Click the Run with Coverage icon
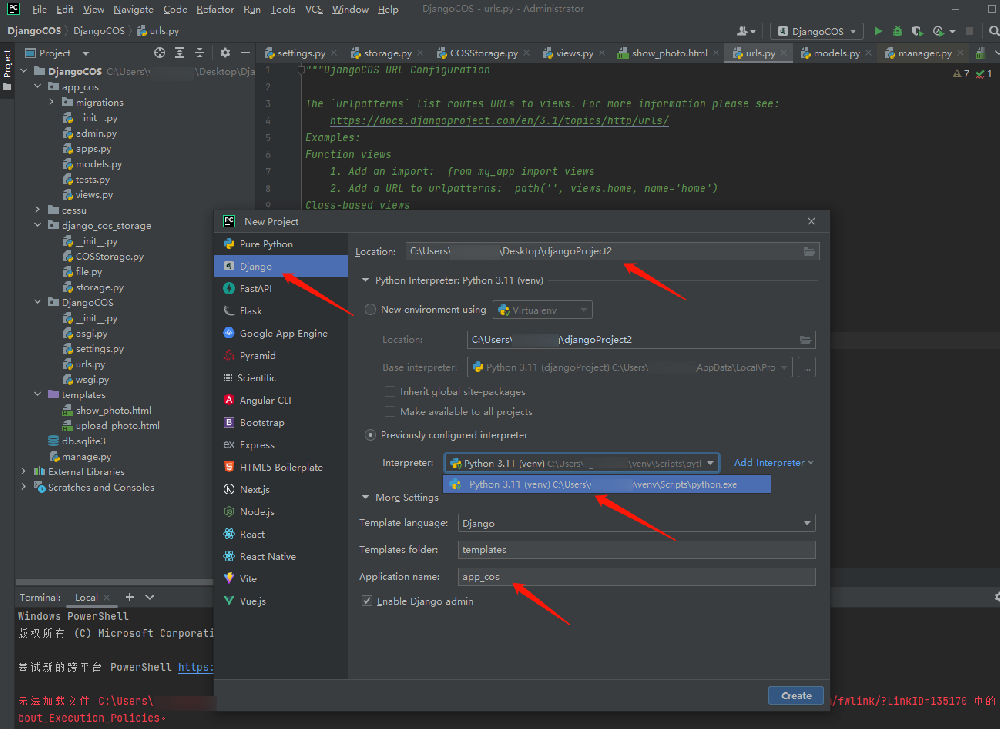This screenshot has width=1000, height=729. click(917, 31)
